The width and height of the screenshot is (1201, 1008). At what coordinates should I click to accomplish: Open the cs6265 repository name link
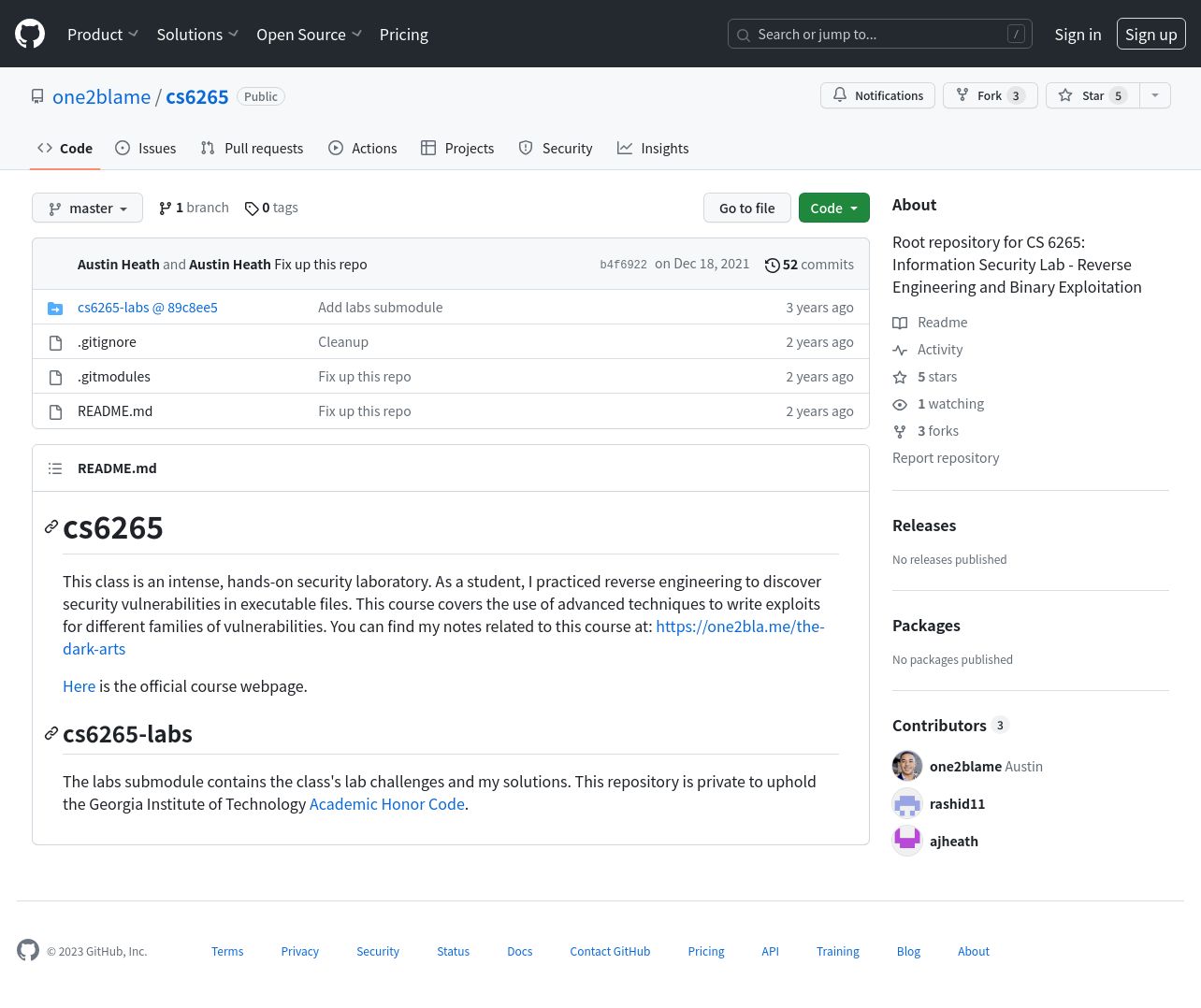click(x=197, y=96)
